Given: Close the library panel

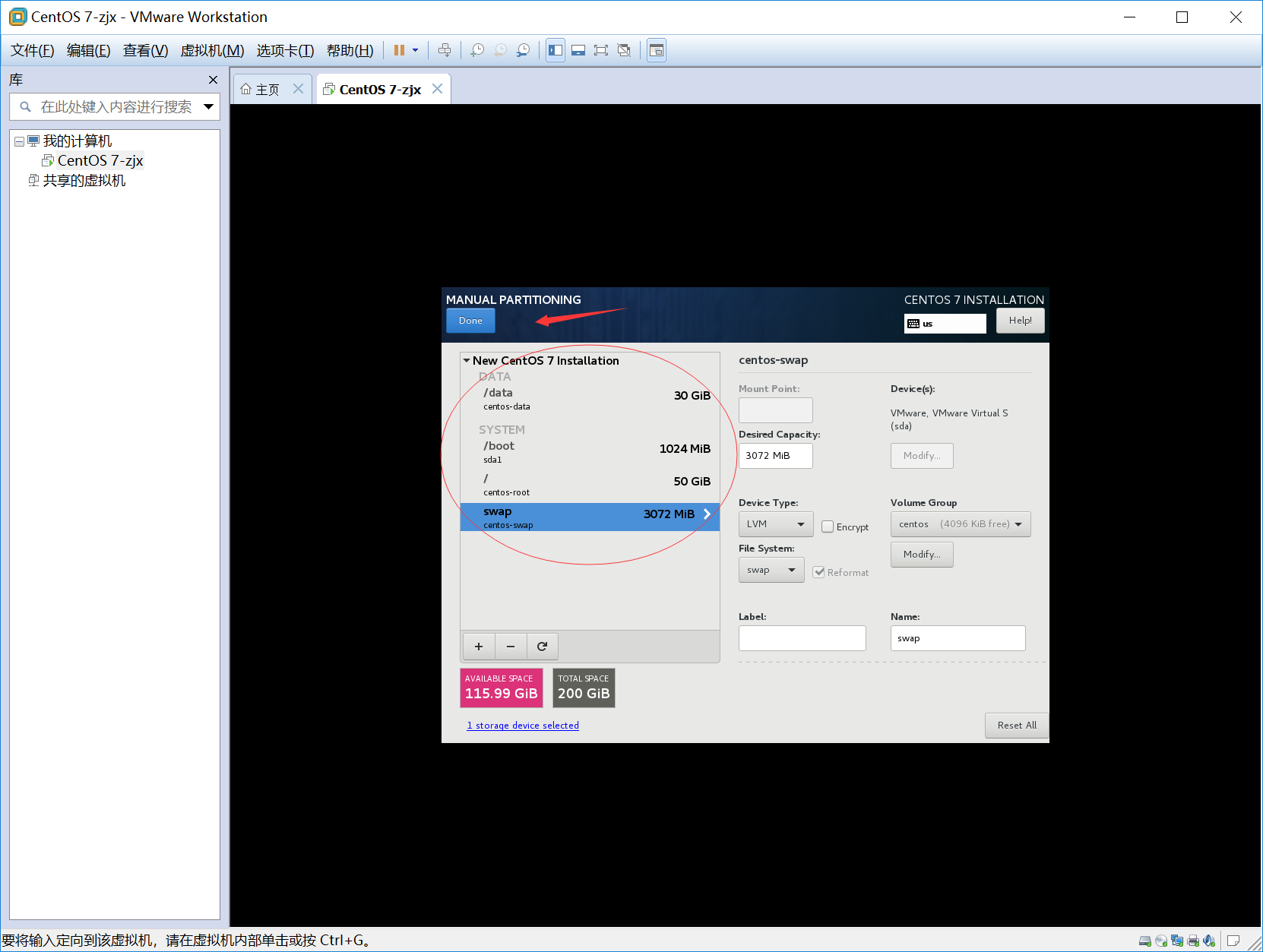Looking at the screenshot, I should (x=213, y=80).
